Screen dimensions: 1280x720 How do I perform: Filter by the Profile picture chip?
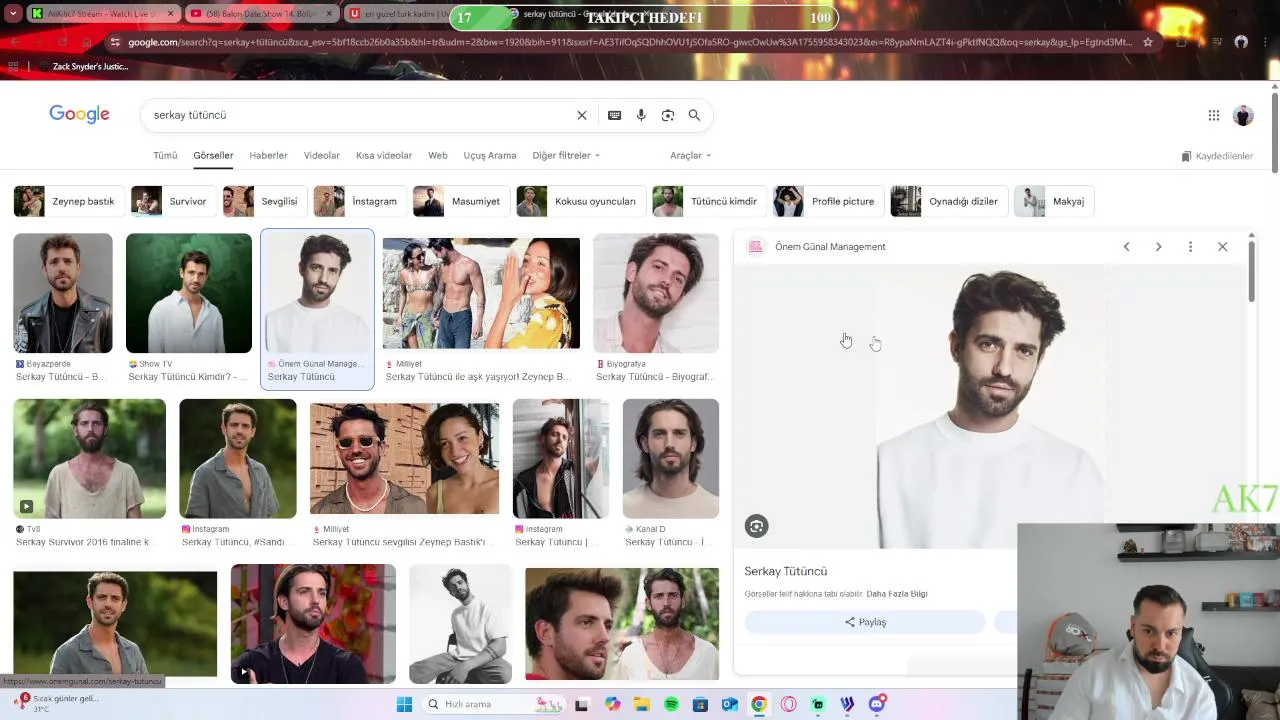pos(828,201)
